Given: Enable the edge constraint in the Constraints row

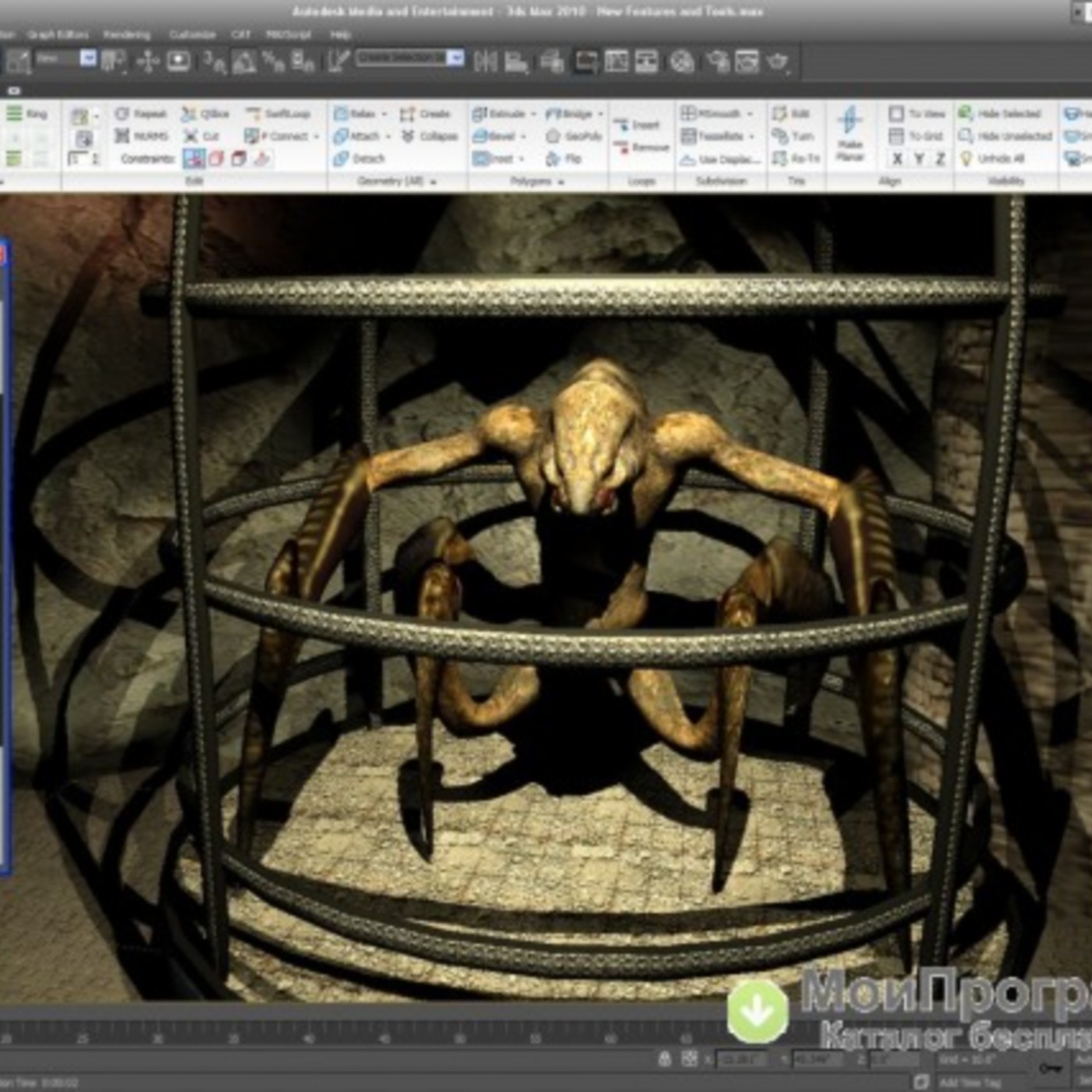Looking at the screenshot, I should click(x=216, y=158).
